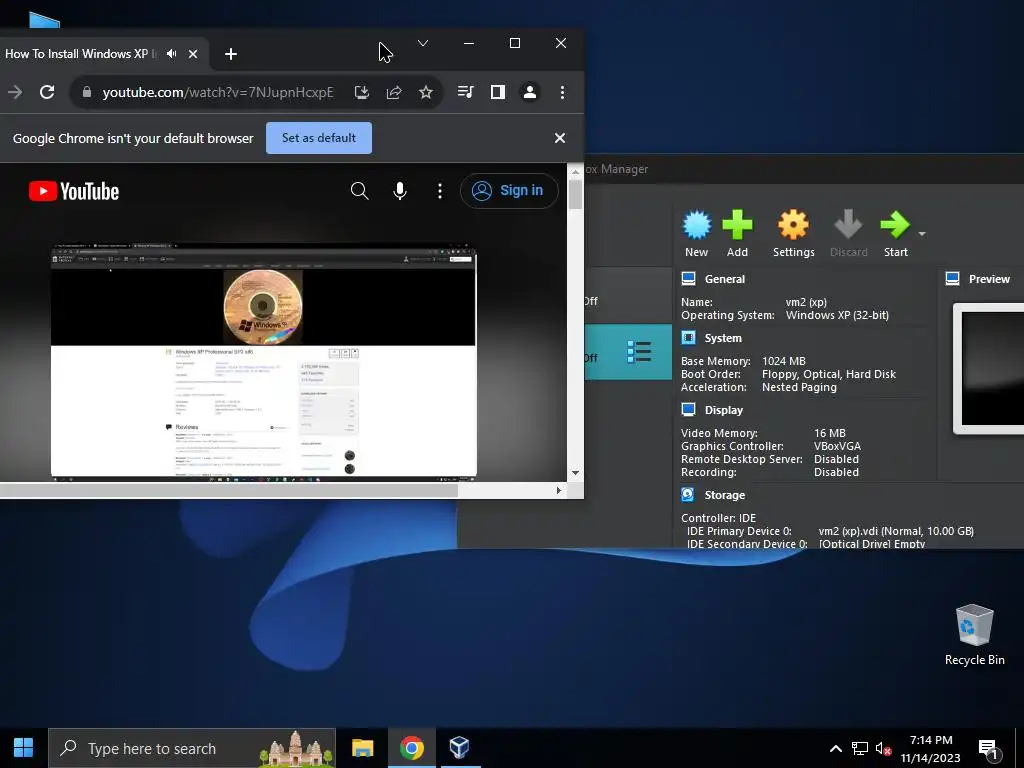Click the Chrome address bar URL
1024x768 pixels.
coord(217,92)
